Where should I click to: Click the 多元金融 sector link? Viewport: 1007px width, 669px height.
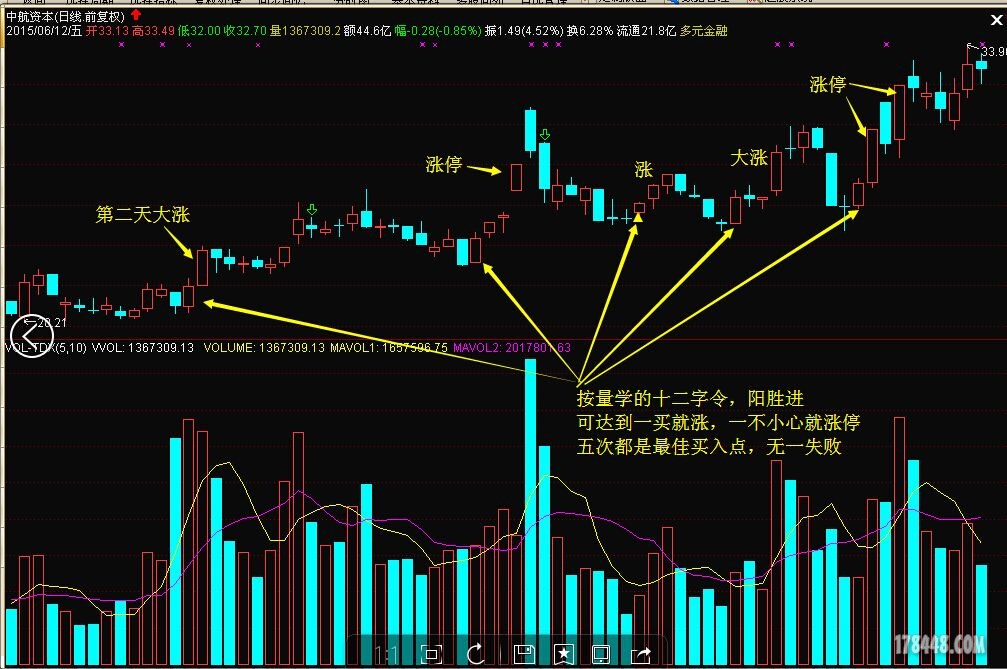click(704, 31)
